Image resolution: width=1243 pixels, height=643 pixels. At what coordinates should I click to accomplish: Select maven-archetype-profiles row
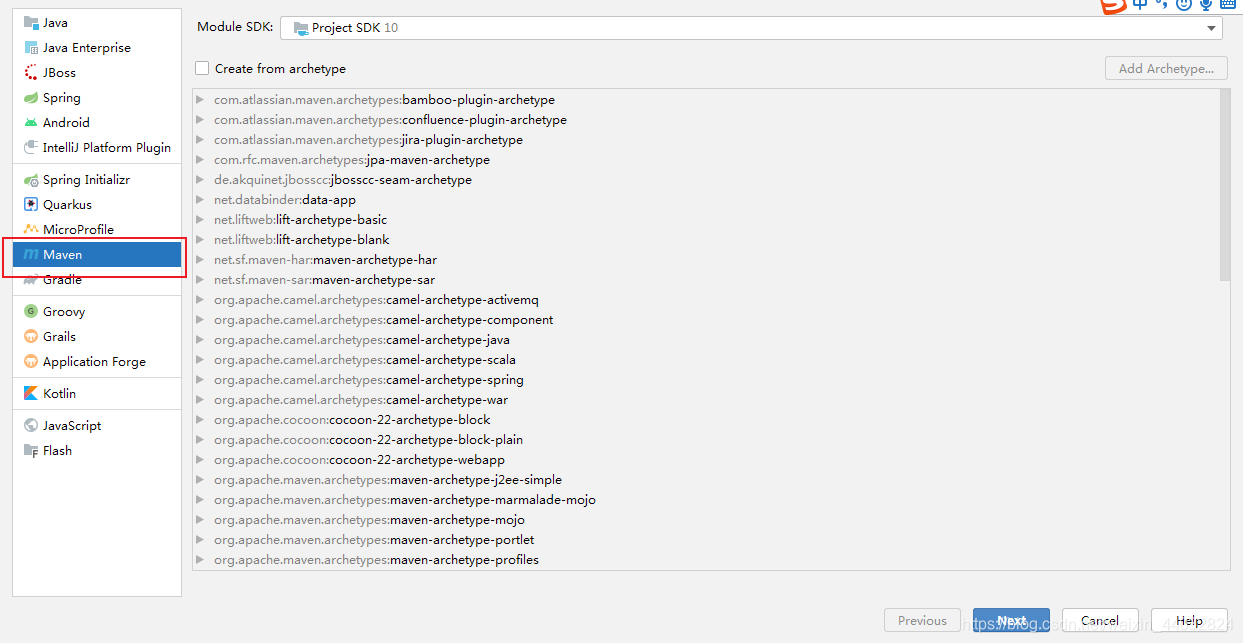706,560
